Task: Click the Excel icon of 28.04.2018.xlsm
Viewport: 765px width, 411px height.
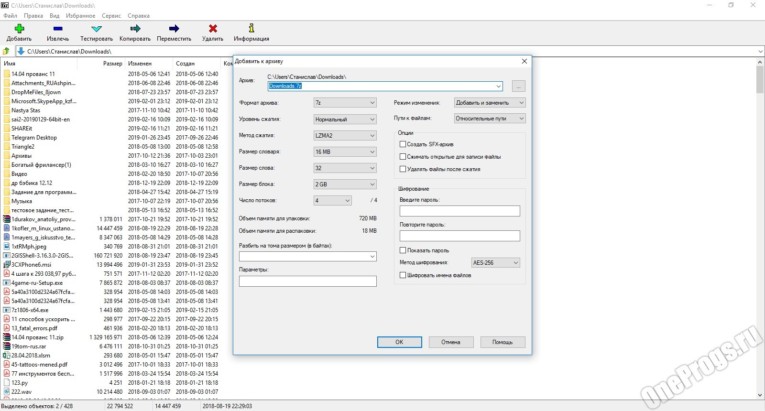Action: pos(7,355)
